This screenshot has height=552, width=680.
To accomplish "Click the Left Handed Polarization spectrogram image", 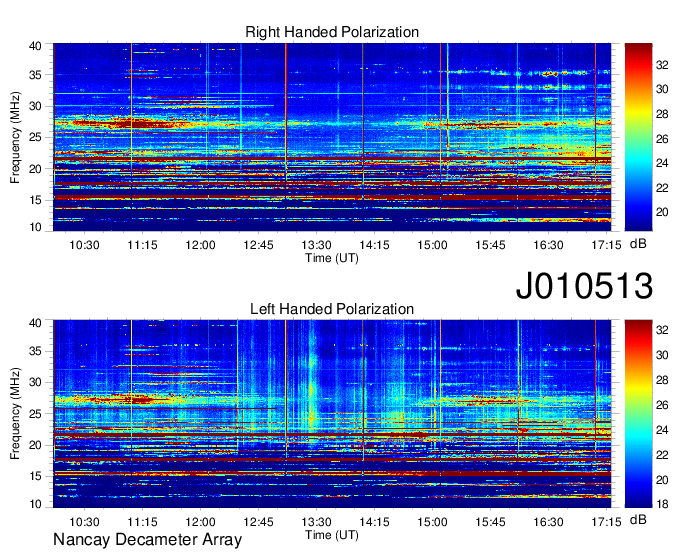I will click(x=332, y=414).
